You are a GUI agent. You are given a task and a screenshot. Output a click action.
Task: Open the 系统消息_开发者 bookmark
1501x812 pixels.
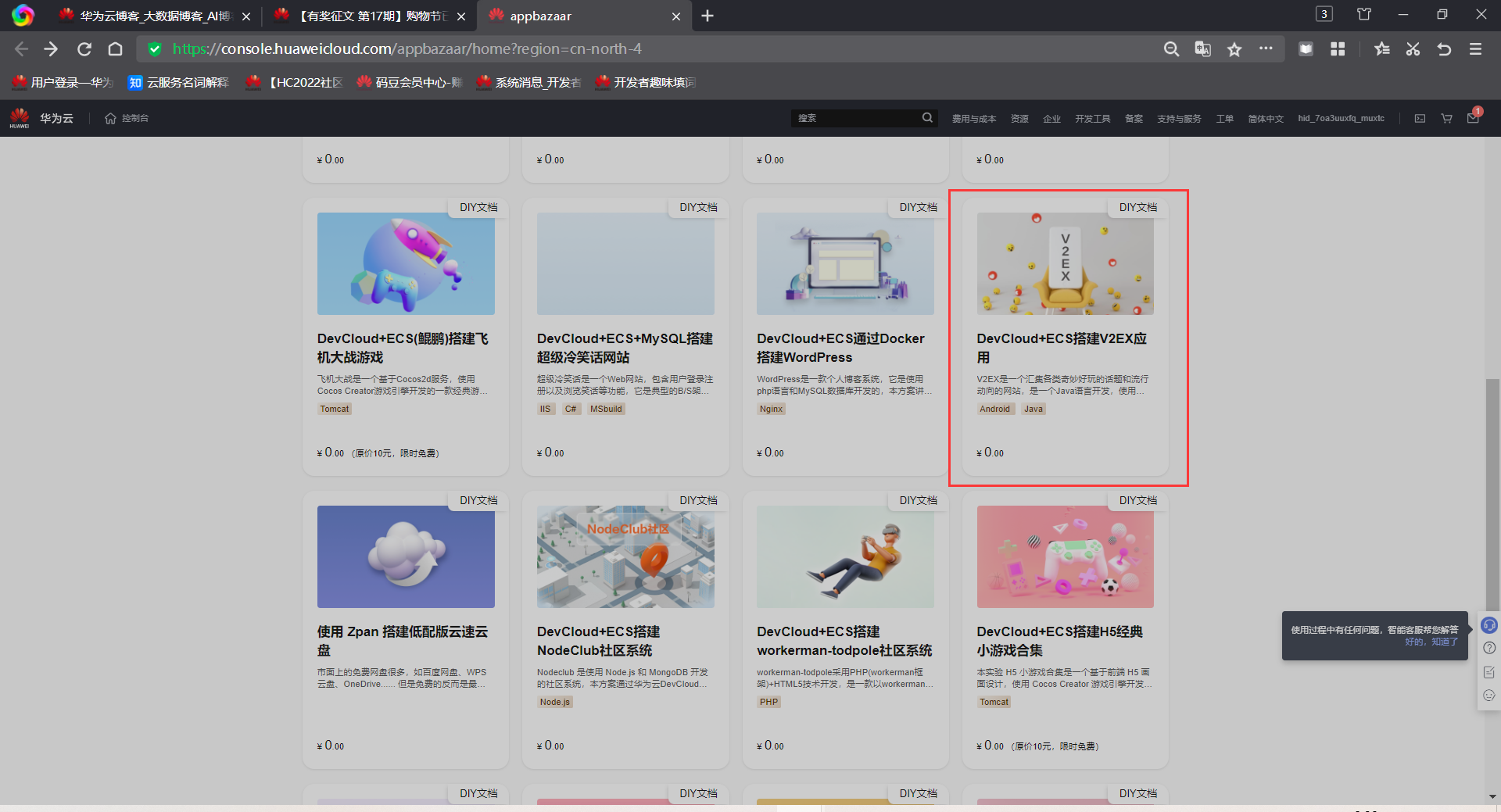tap(528, 82)
